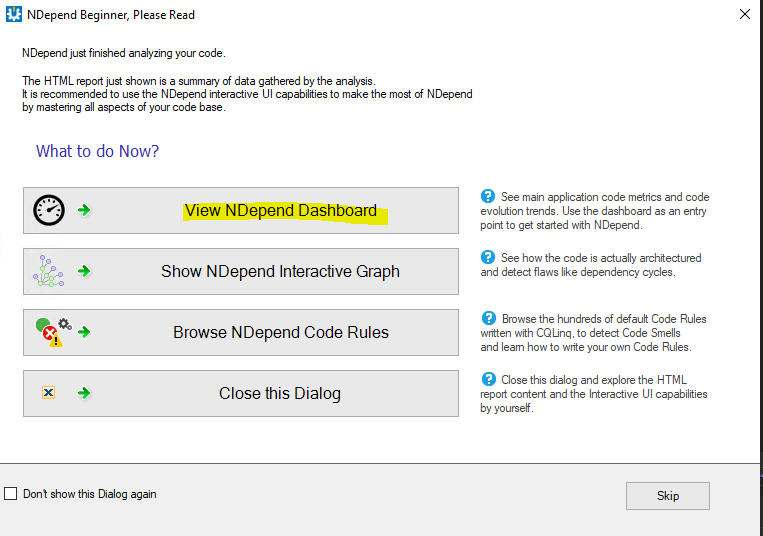The width and height of the screenshot is (763, 536).
Task: Click the dashboard gauge icon
Action: [x=49, y=210]
